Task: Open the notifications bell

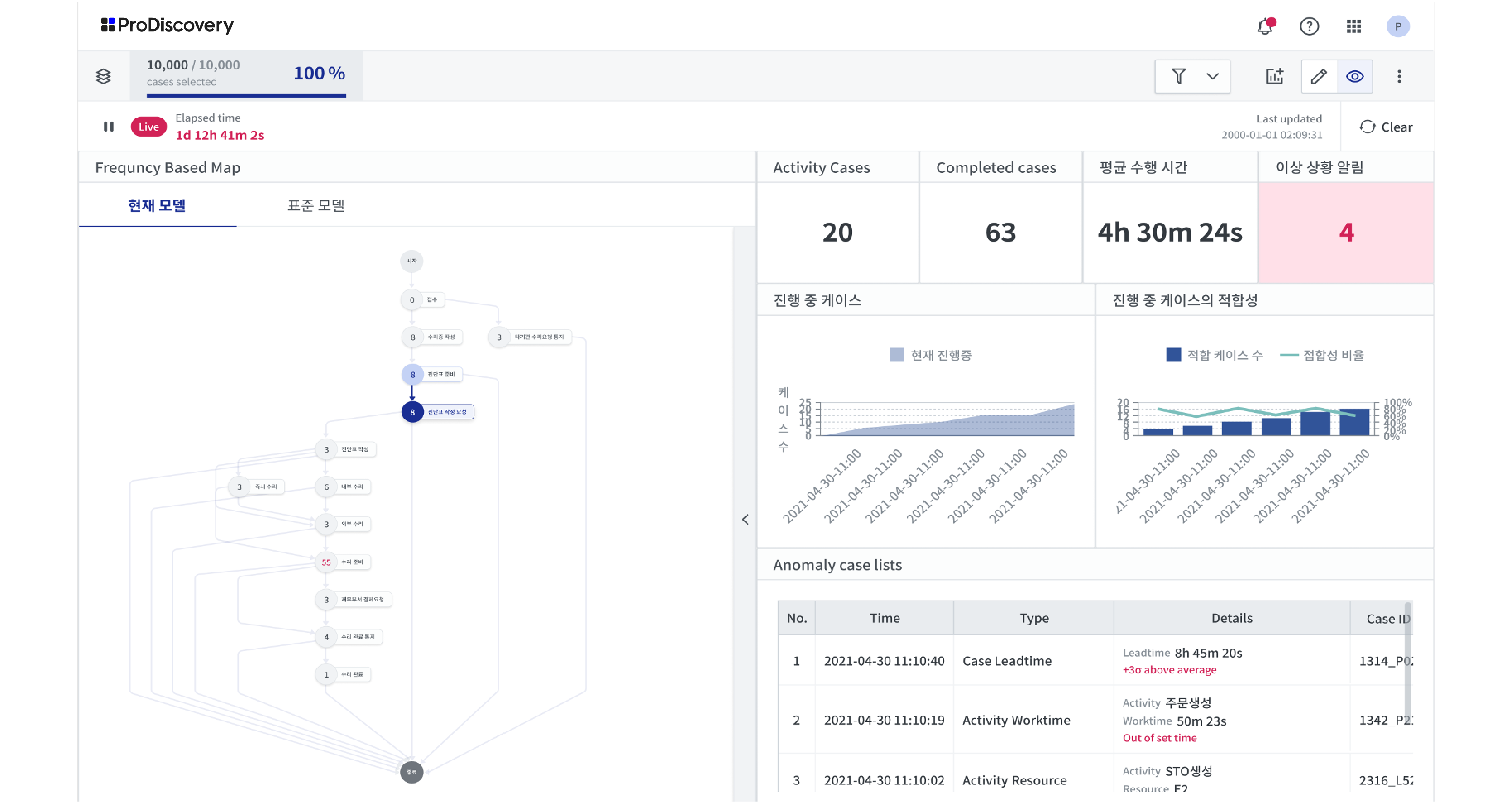Action: (x=1265, y=27)
